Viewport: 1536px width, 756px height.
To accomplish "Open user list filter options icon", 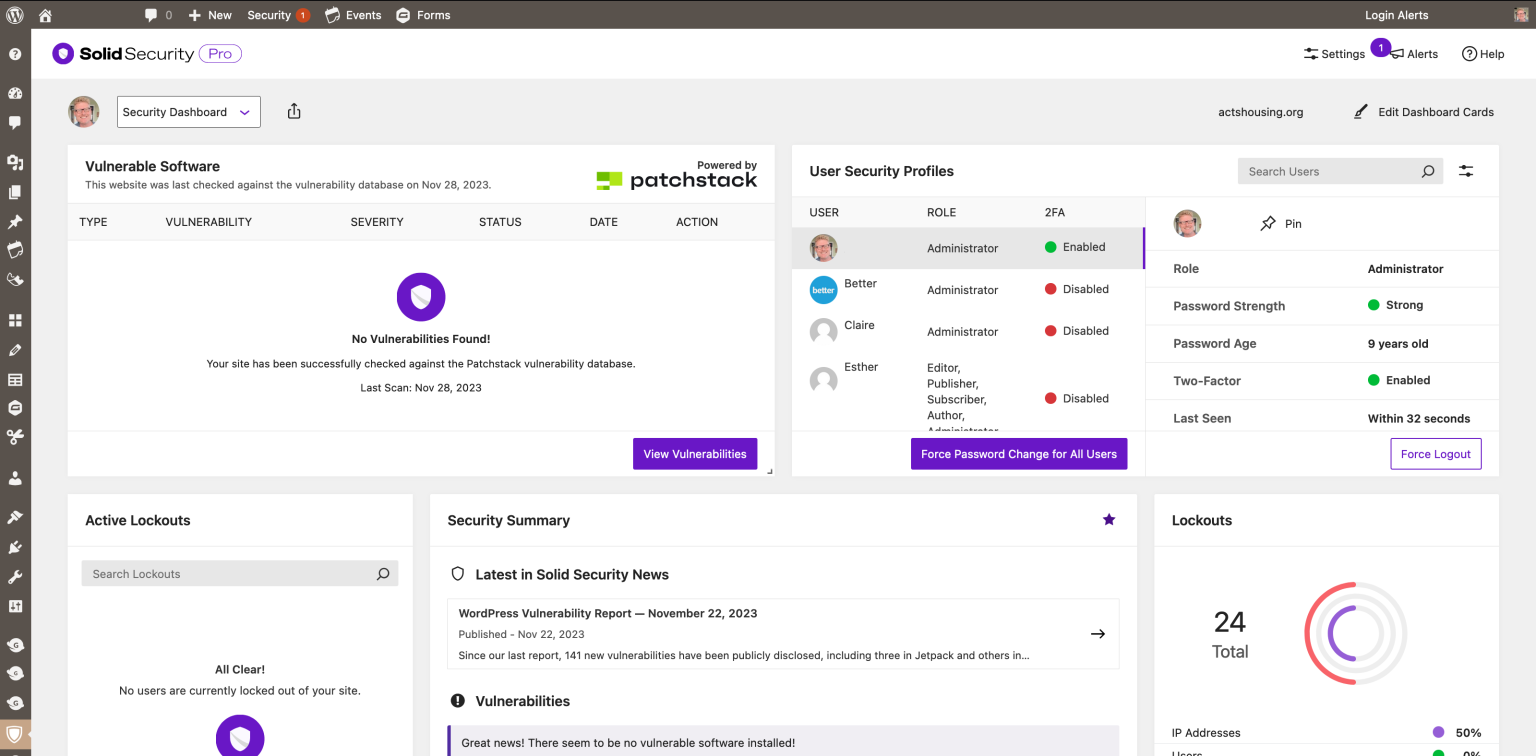I will click(x=1466, y=170).
